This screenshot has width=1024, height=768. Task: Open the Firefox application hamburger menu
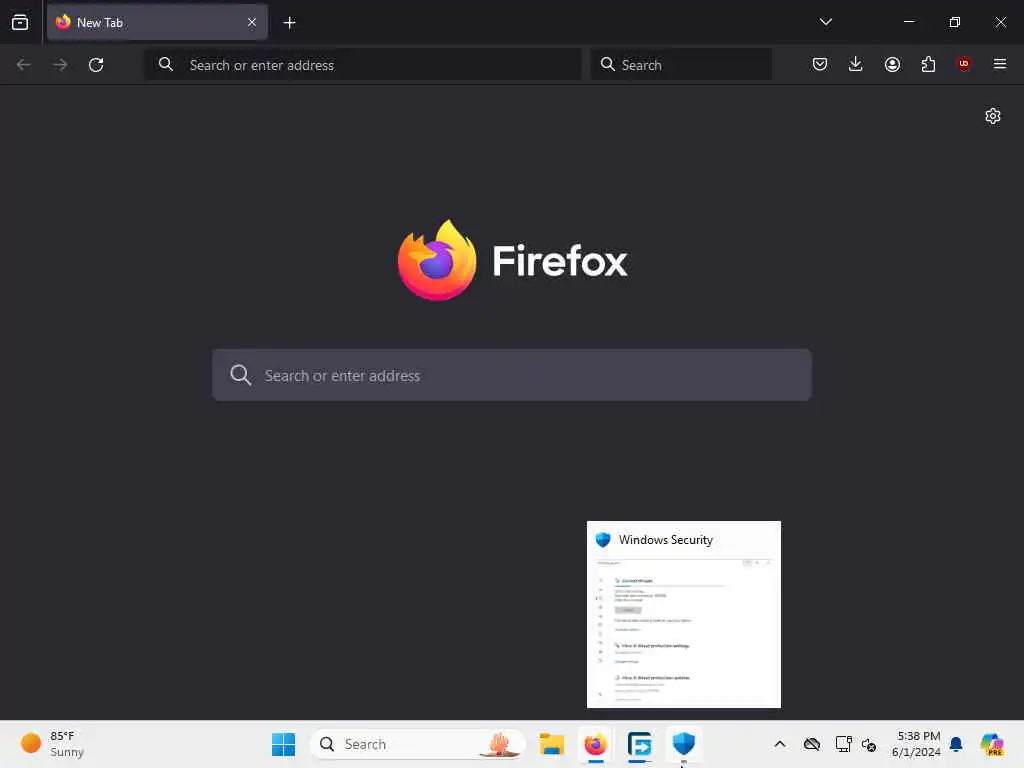(x=999, y=64)
